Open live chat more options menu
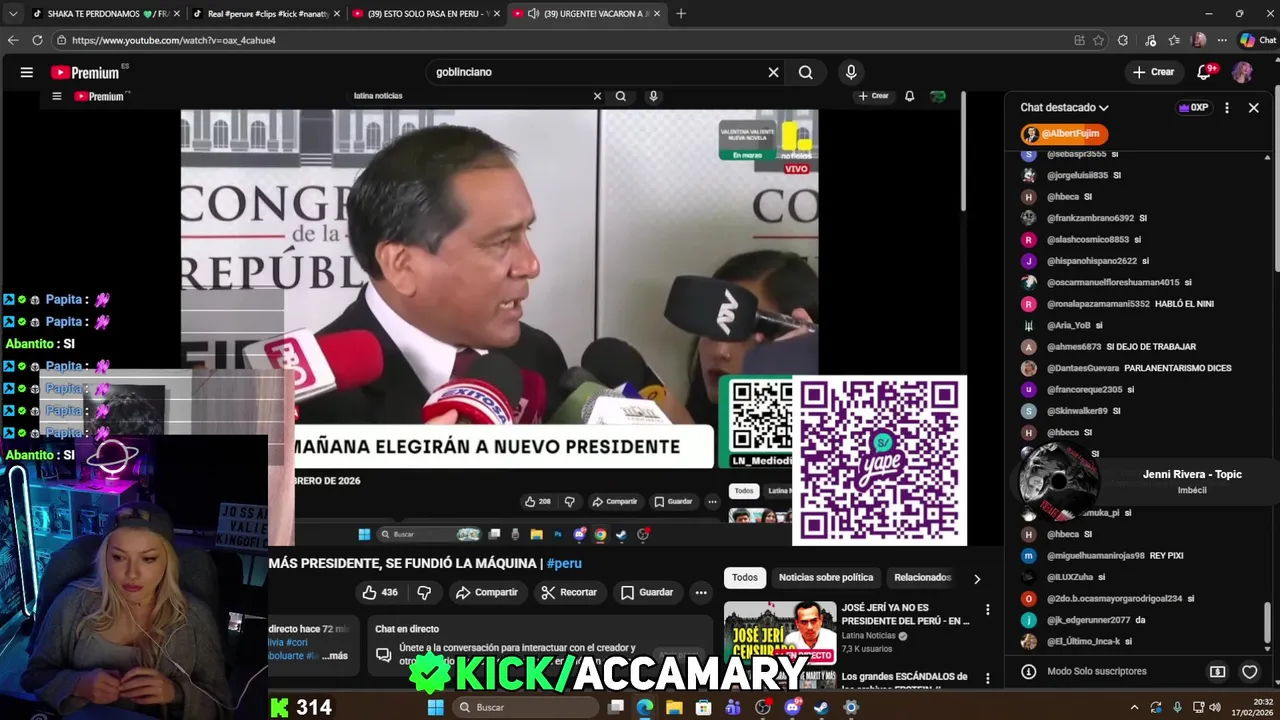This screenshot has width=1280, height=720. [x=1227, y=107]
